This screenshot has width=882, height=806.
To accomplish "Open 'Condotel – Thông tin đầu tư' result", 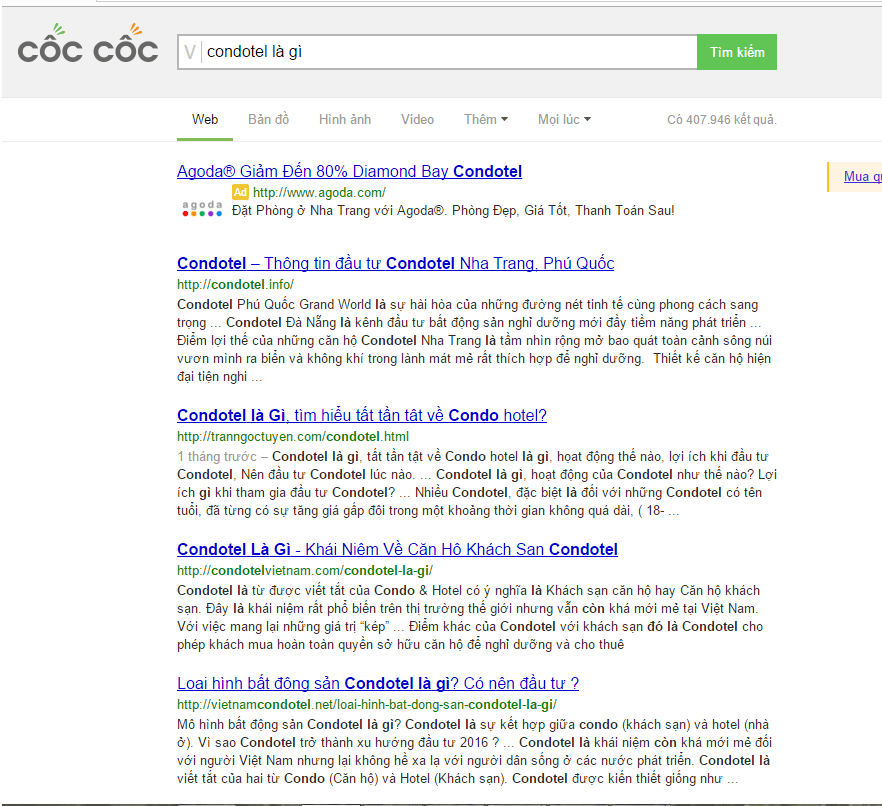I will coord(395,264).
